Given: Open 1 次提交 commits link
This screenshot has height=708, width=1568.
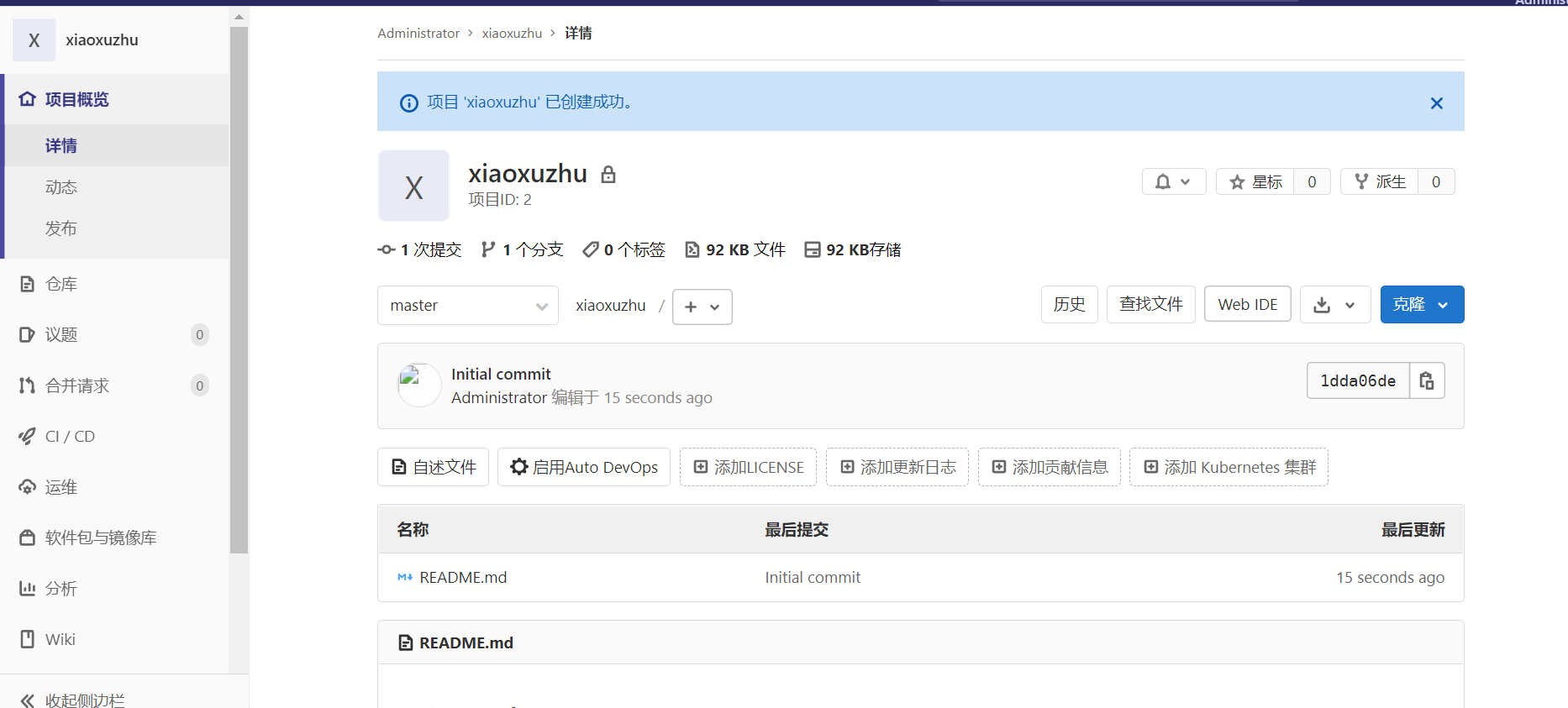Looking at the screenshot, I should (x=420, y=249).
